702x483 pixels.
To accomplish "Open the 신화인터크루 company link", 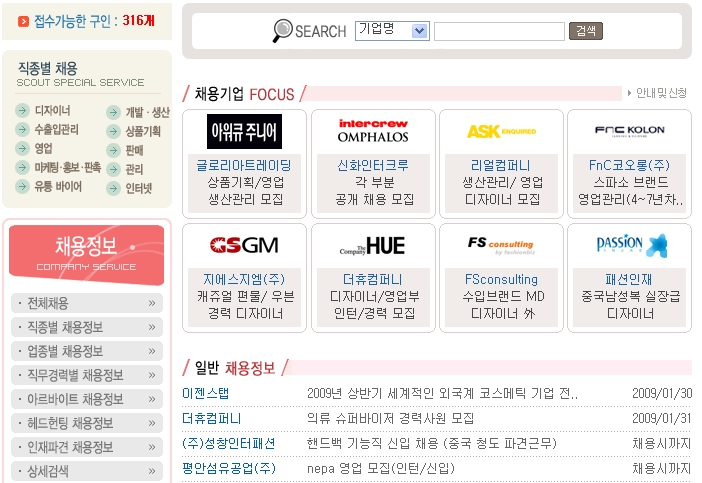I will 373,166.
